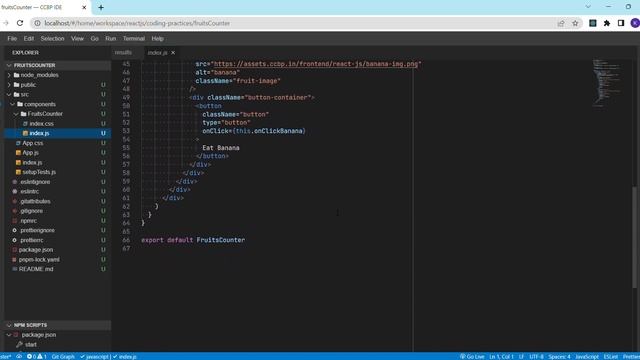
Task: Open the Edit menu
Action: (29, 38)
